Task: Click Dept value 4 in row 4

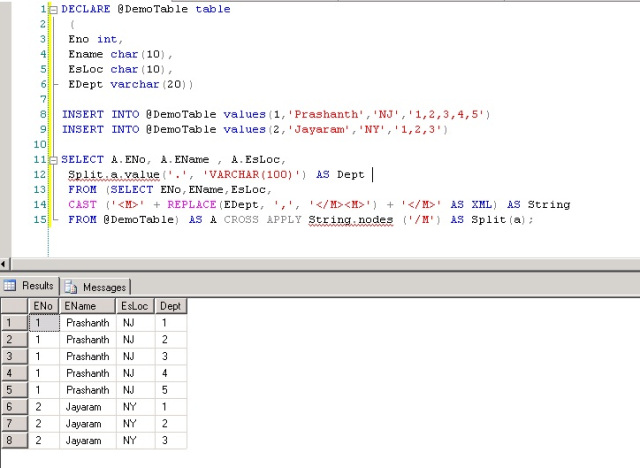Action: pyautogui.click(x=171, y=373)
